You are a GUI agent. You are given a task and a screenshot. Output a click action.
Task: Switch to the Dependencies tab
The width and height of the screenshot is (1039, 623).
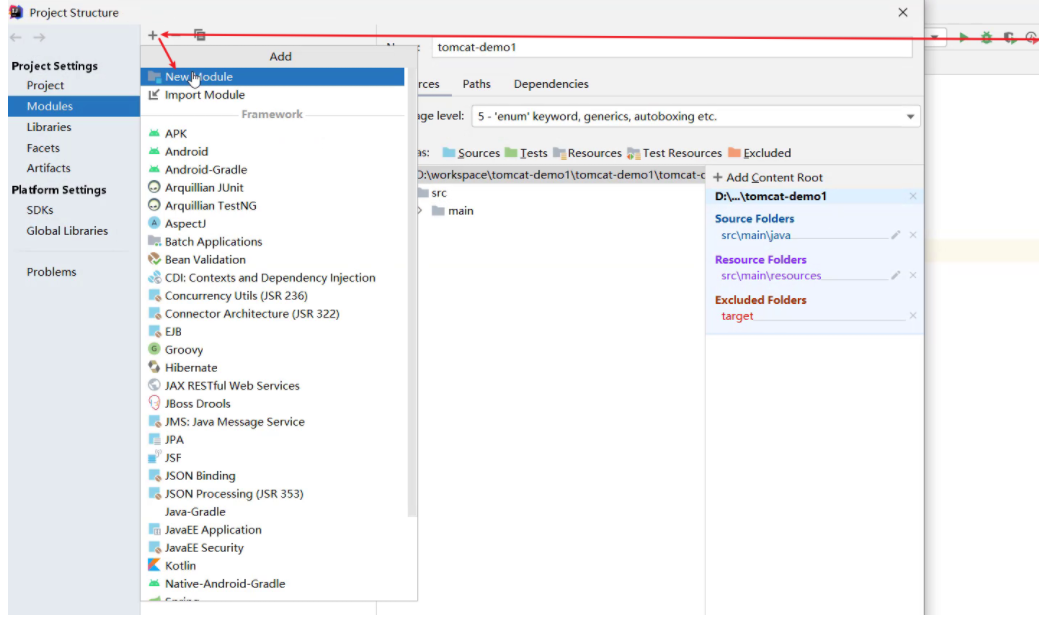551,84
